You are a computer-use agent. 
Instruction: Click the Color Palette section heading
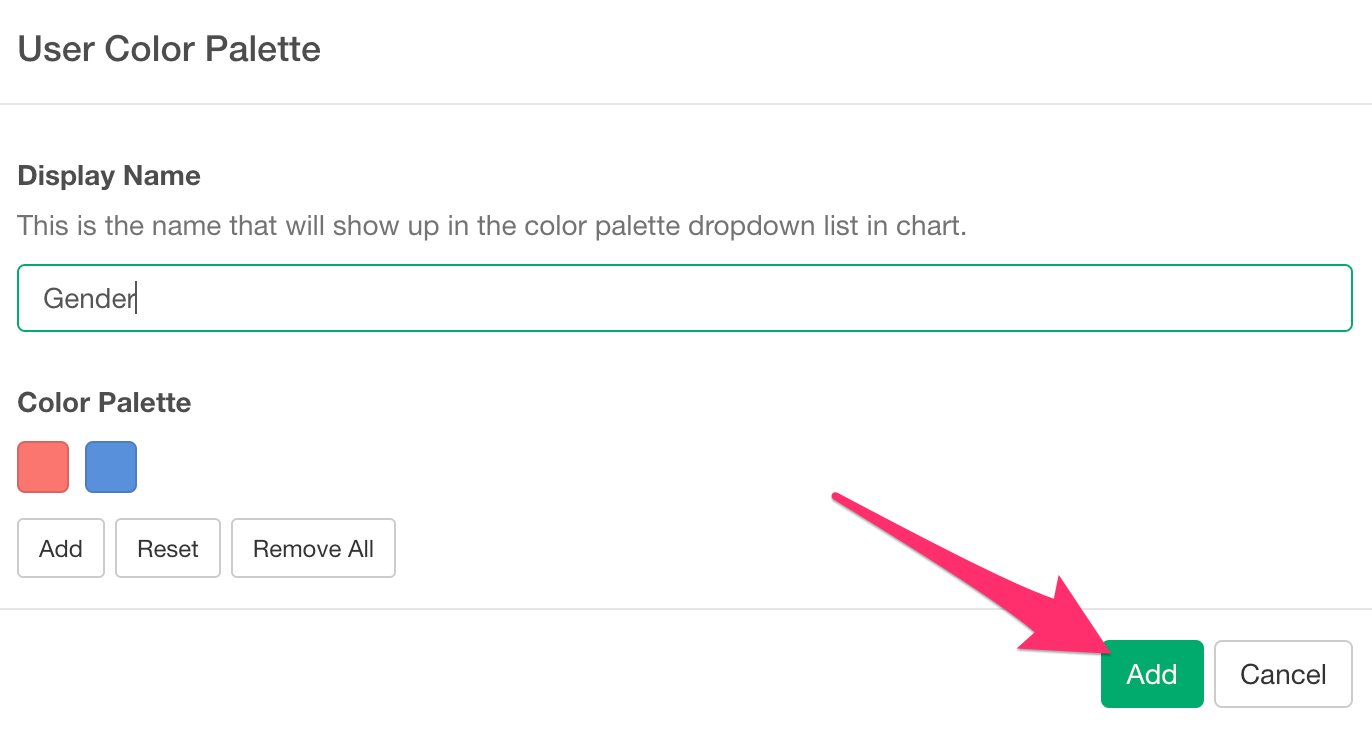[104, 402]
